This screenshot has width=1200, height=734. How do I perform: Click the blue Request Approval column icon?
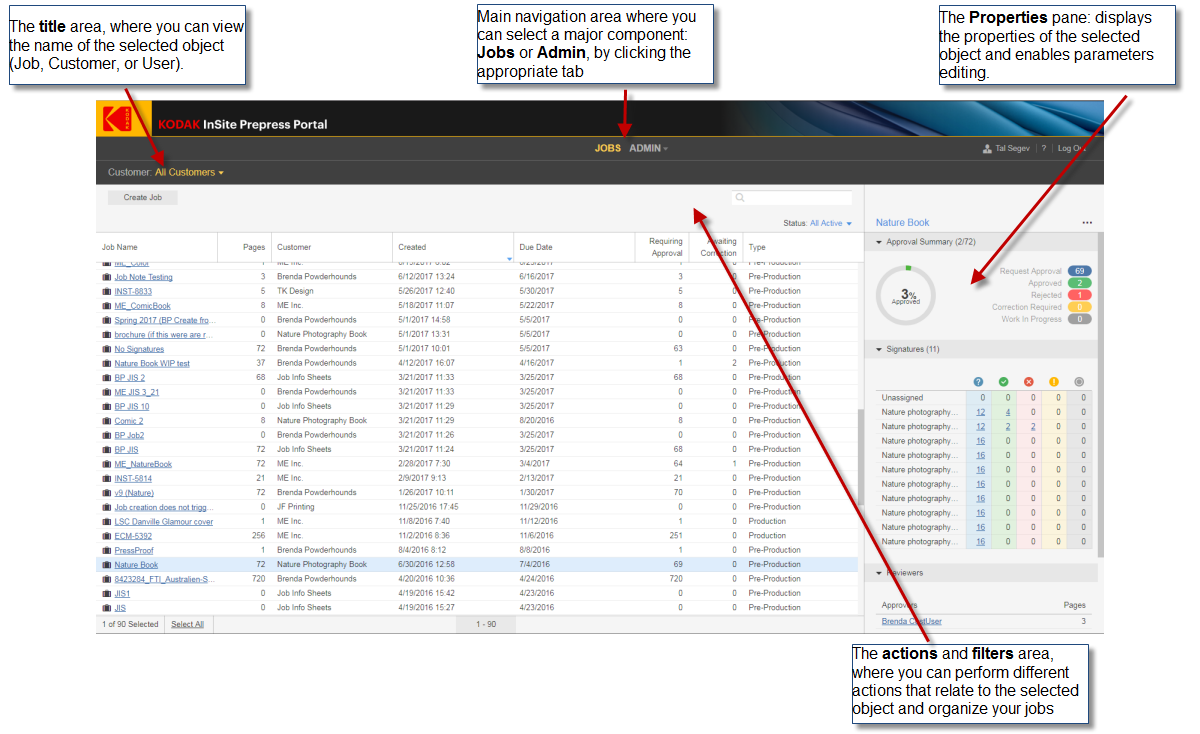coord(980,382)
